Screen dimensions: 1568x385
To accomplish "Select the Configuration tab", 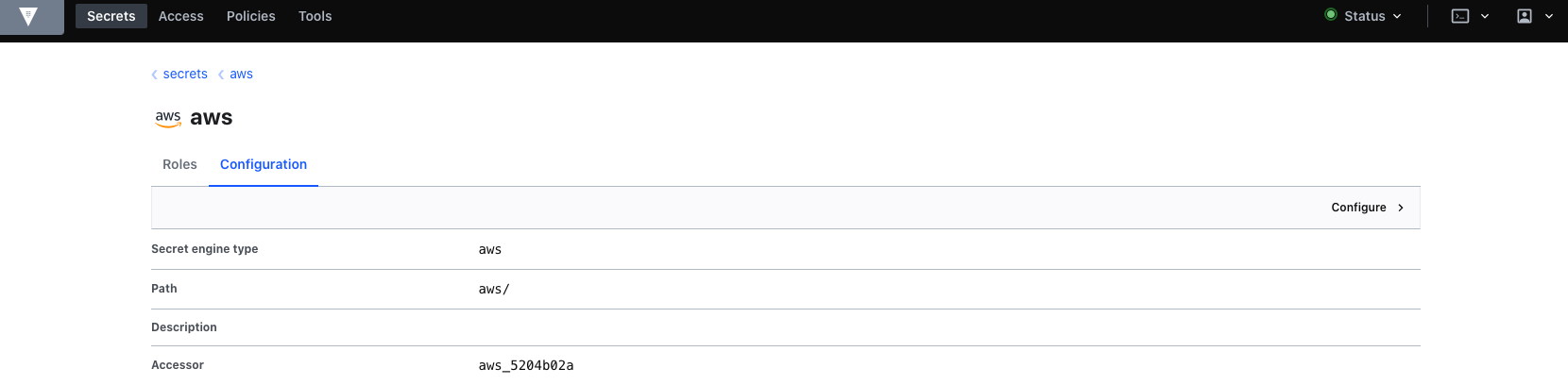I will tap(264, 164).
